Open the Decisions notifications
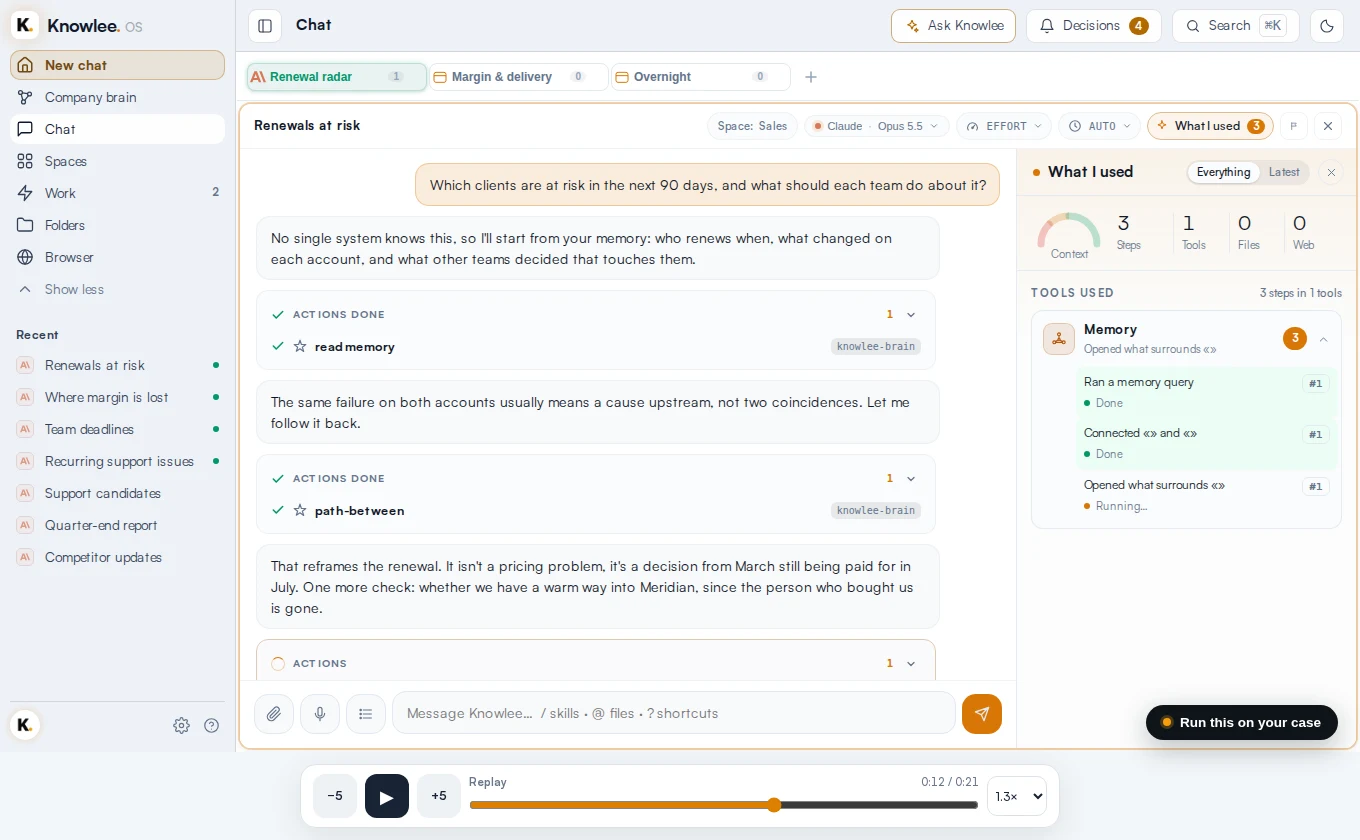Screen dimensions: 1360x840 [1093, 26]
